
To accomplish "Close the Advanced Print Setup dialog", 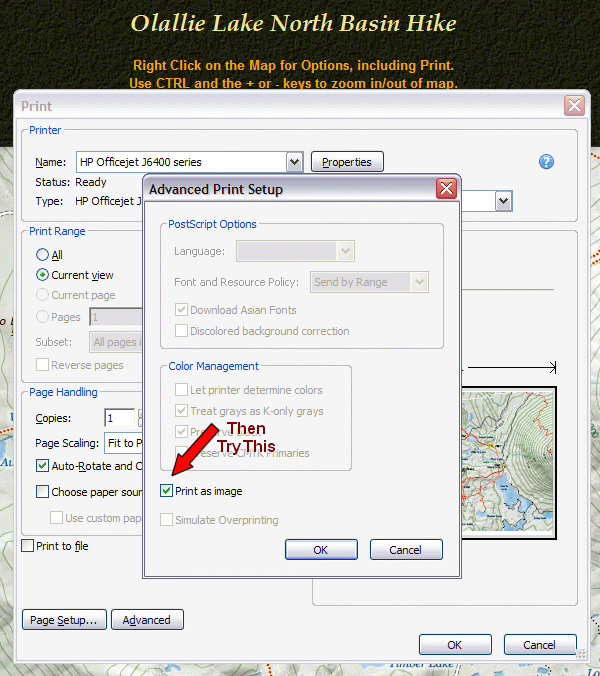I will [446, 189].
